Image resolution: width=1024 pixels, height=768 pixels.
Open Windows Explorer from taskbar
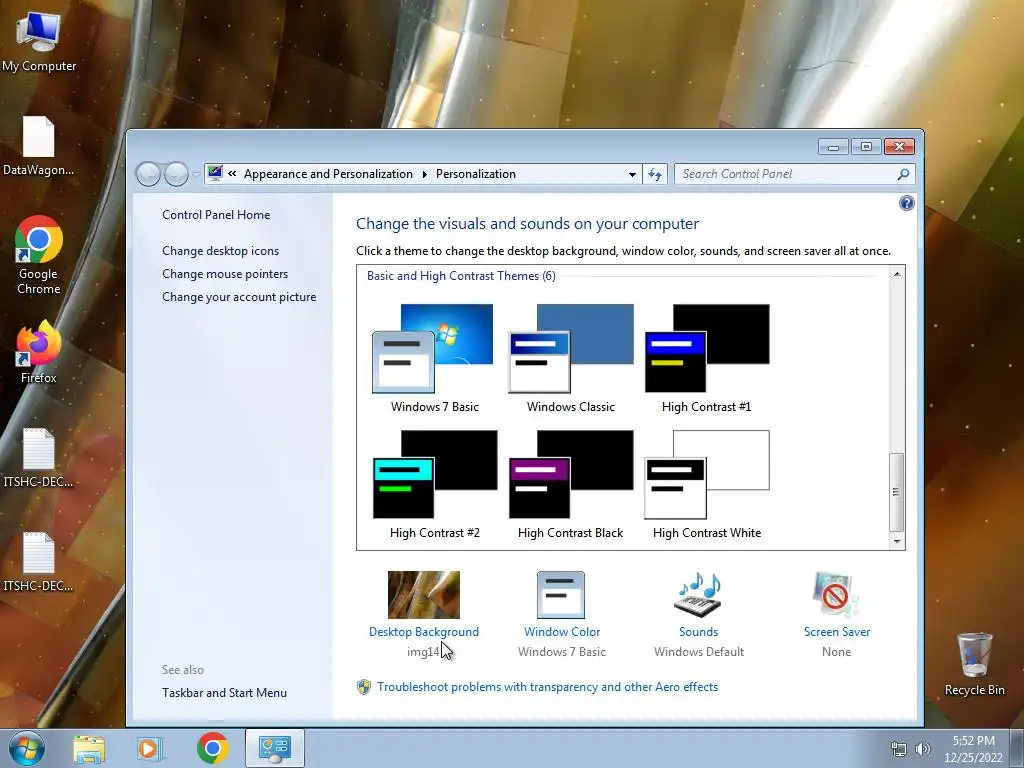(89, 748)
